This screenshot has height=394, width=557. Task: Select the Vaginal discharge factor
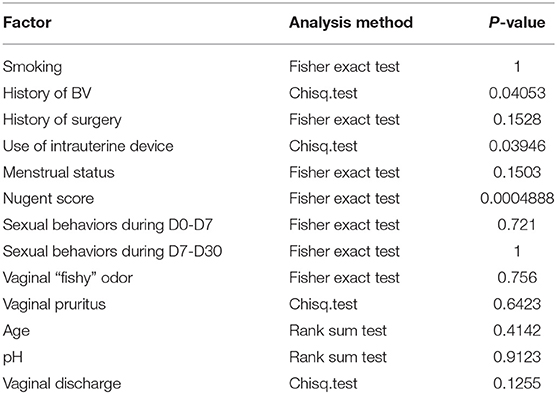coord(62,384)
